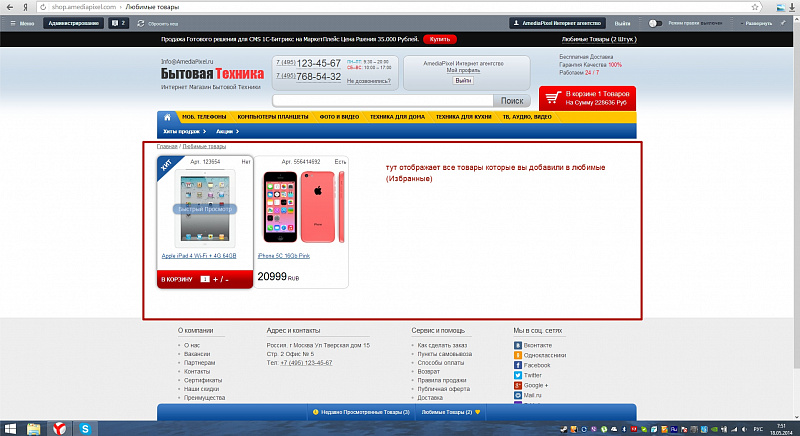
Task: Open the Недавно Просмотренные Товары (3) tab
Action: (x=361, y=412)
